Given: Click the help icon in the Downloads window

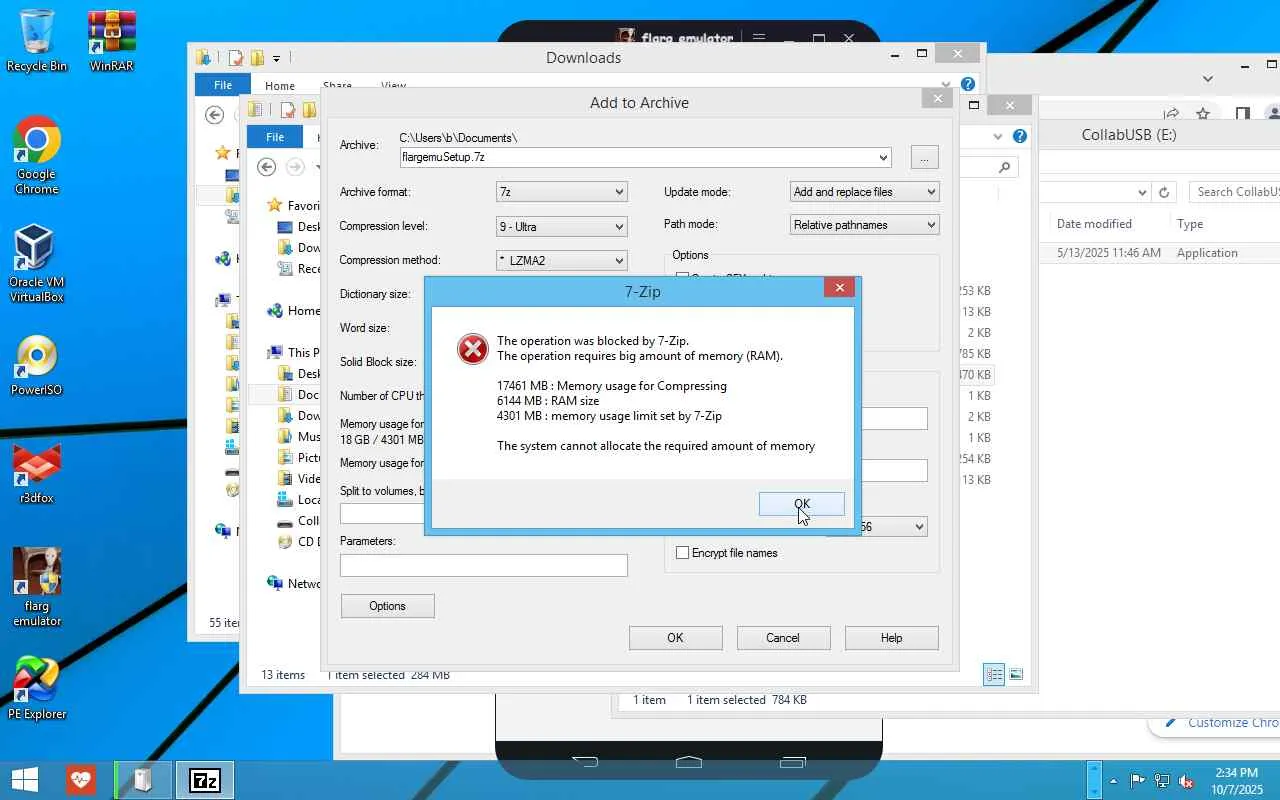Looking at the screenshot, I should click(x=968, y=85).
